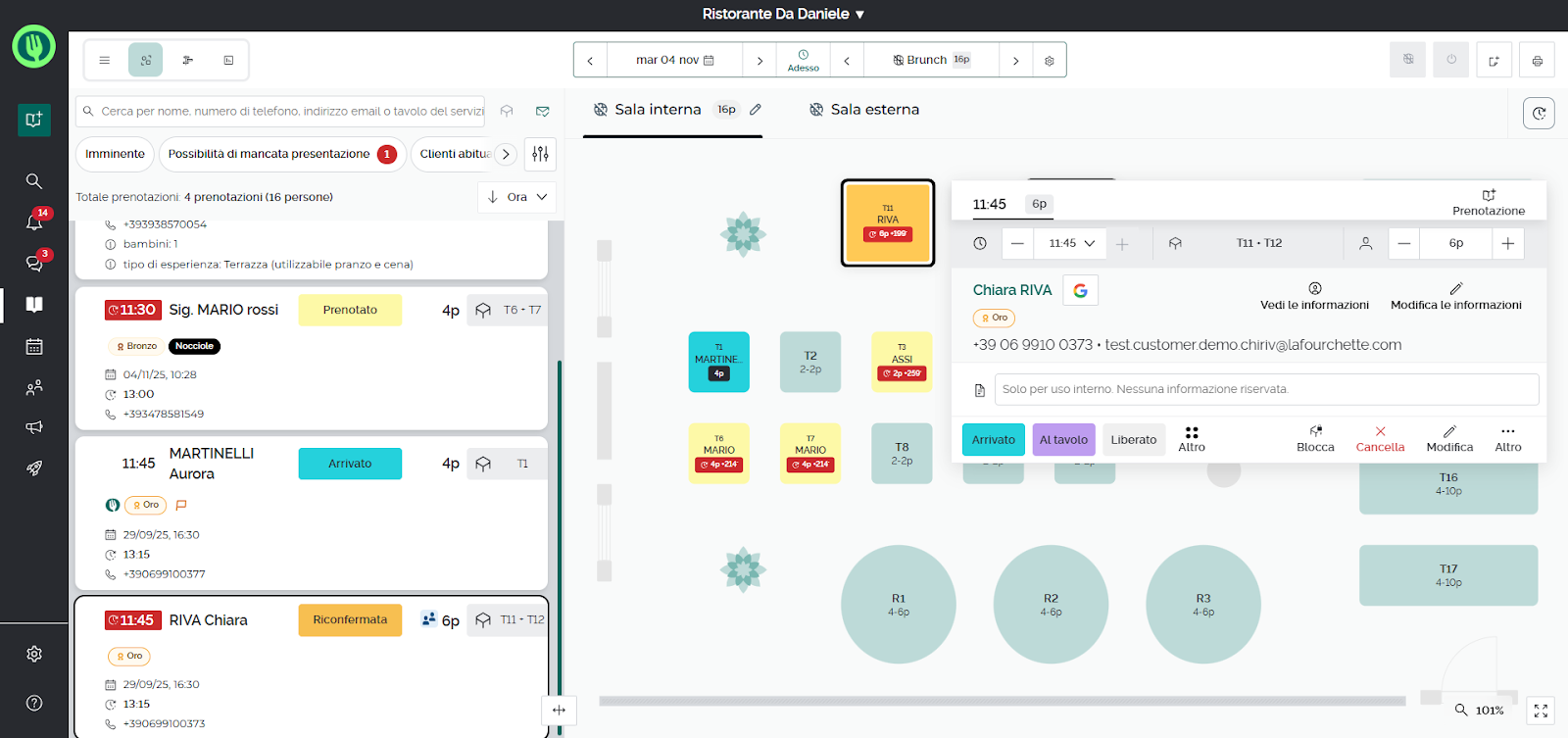The height and width of the screenshot is (738, 1568).
Task: Open chat messages icon in sidebar
Action: 34,264
